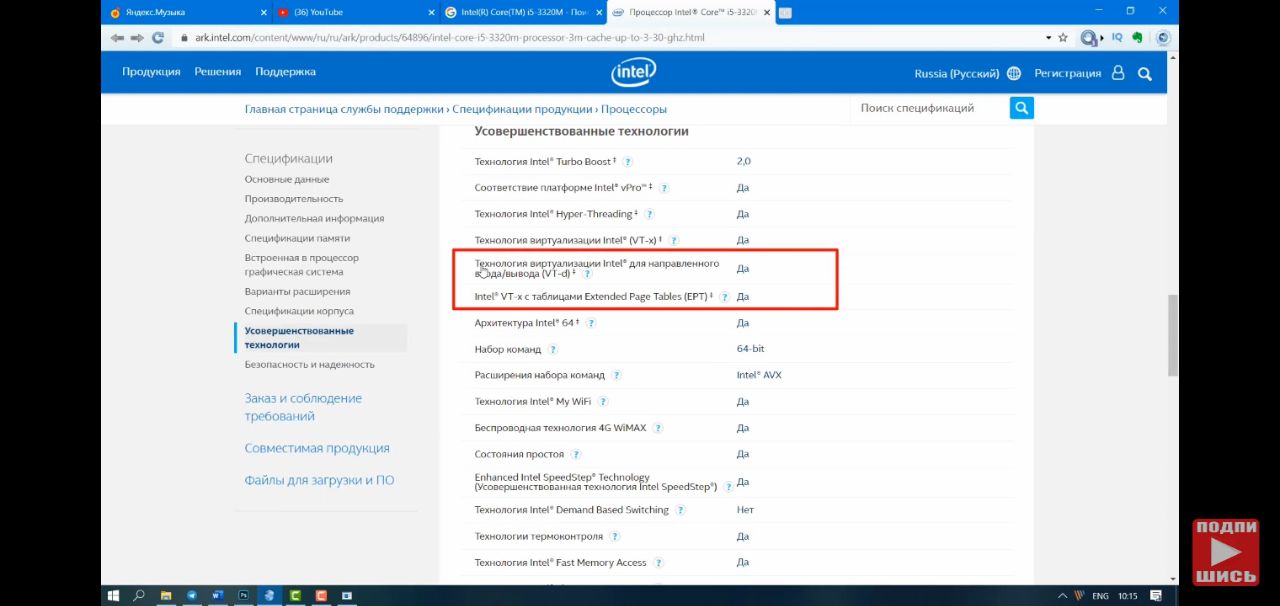The width and height of the screenshot is (1280, 606).
Task: Jump to Спецификации корпуса section
Action: coord(299,312)
